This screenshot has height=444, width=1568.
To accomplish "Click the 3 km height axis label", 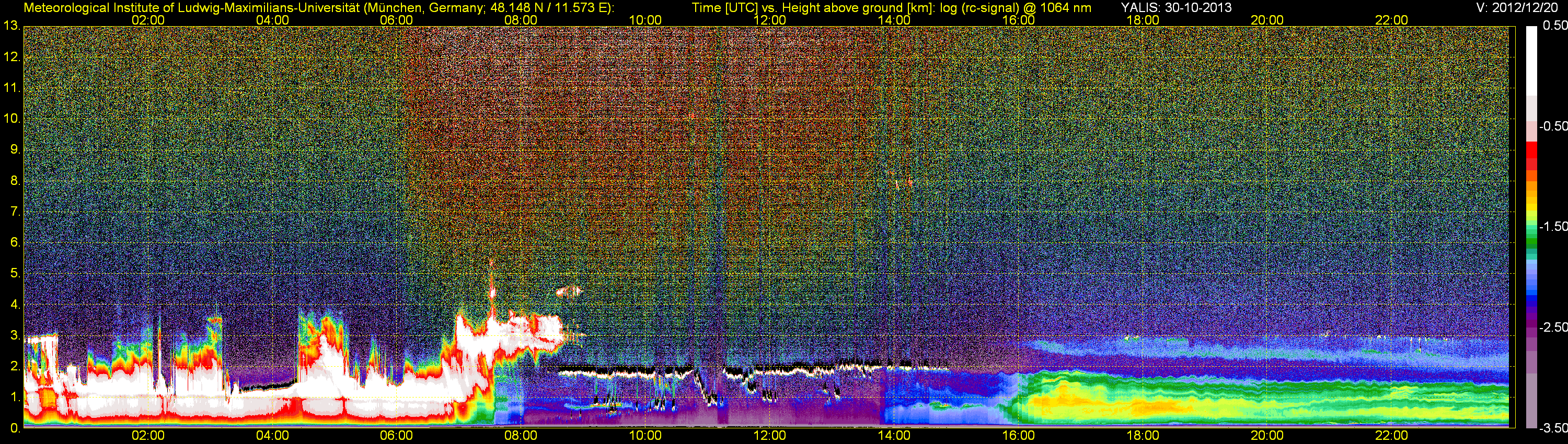I will [x=15, y=336].
